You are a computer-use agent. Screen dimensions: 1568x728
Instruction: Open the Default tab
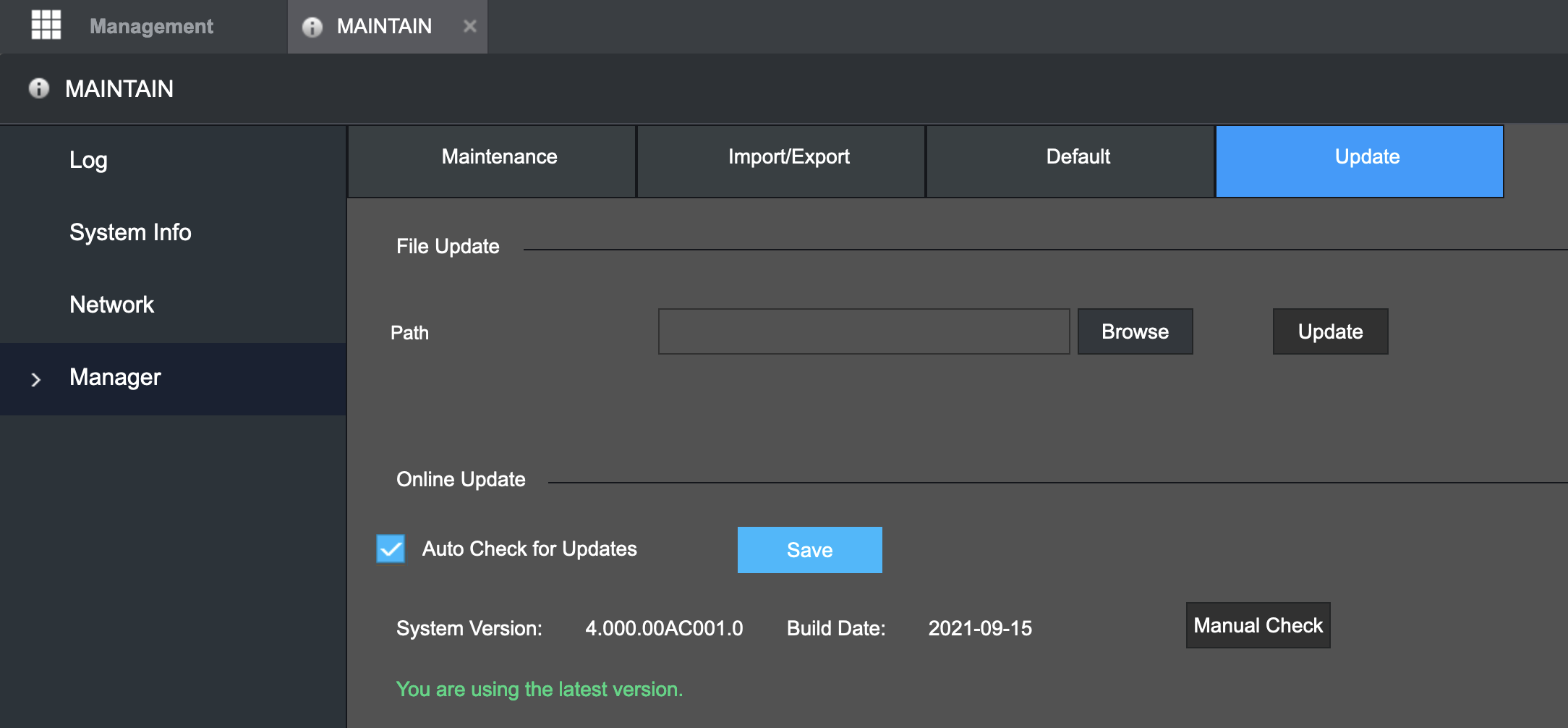[1070, 161]
